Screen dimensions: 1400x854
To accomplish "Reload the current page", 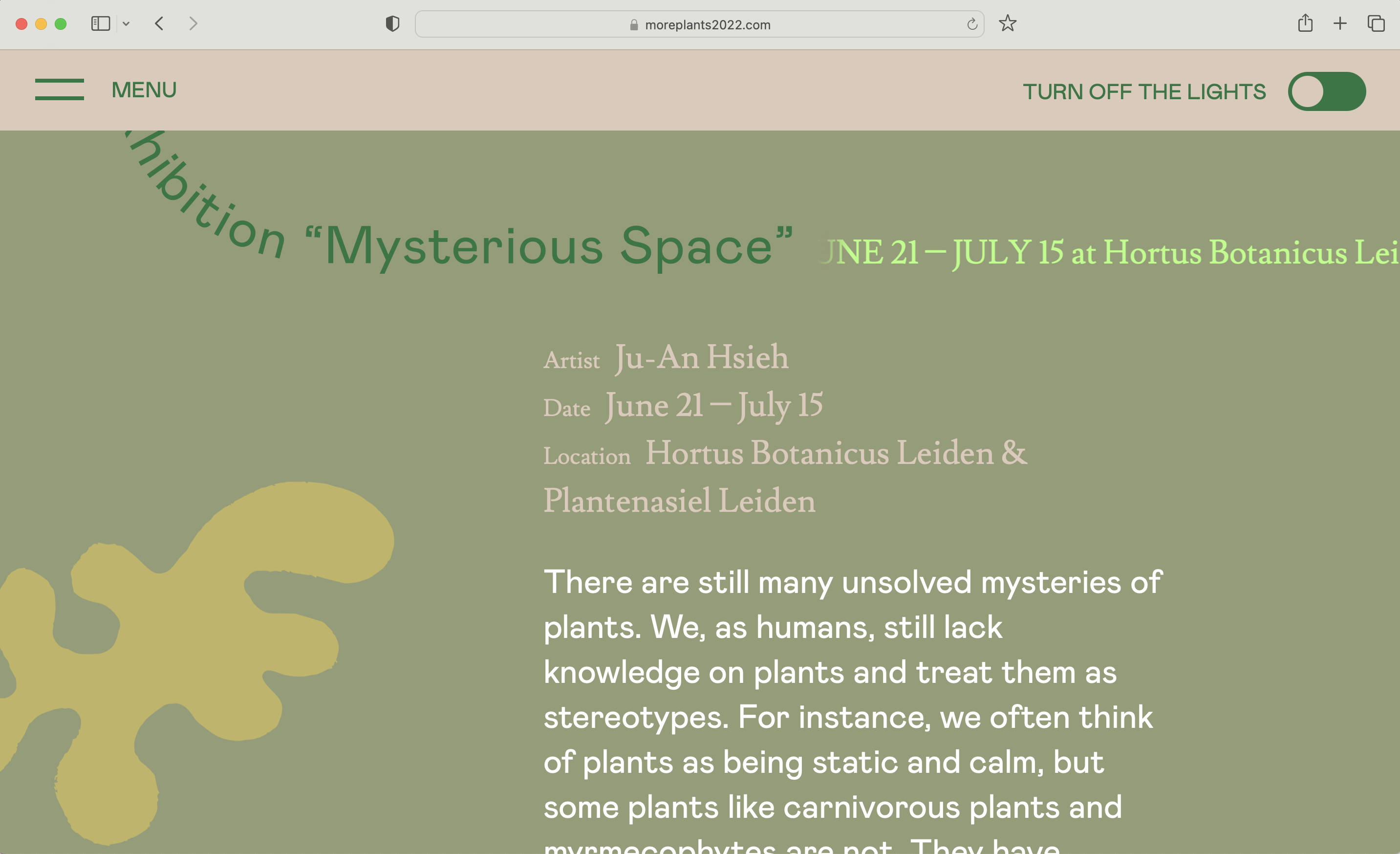I will coord(972,24).
